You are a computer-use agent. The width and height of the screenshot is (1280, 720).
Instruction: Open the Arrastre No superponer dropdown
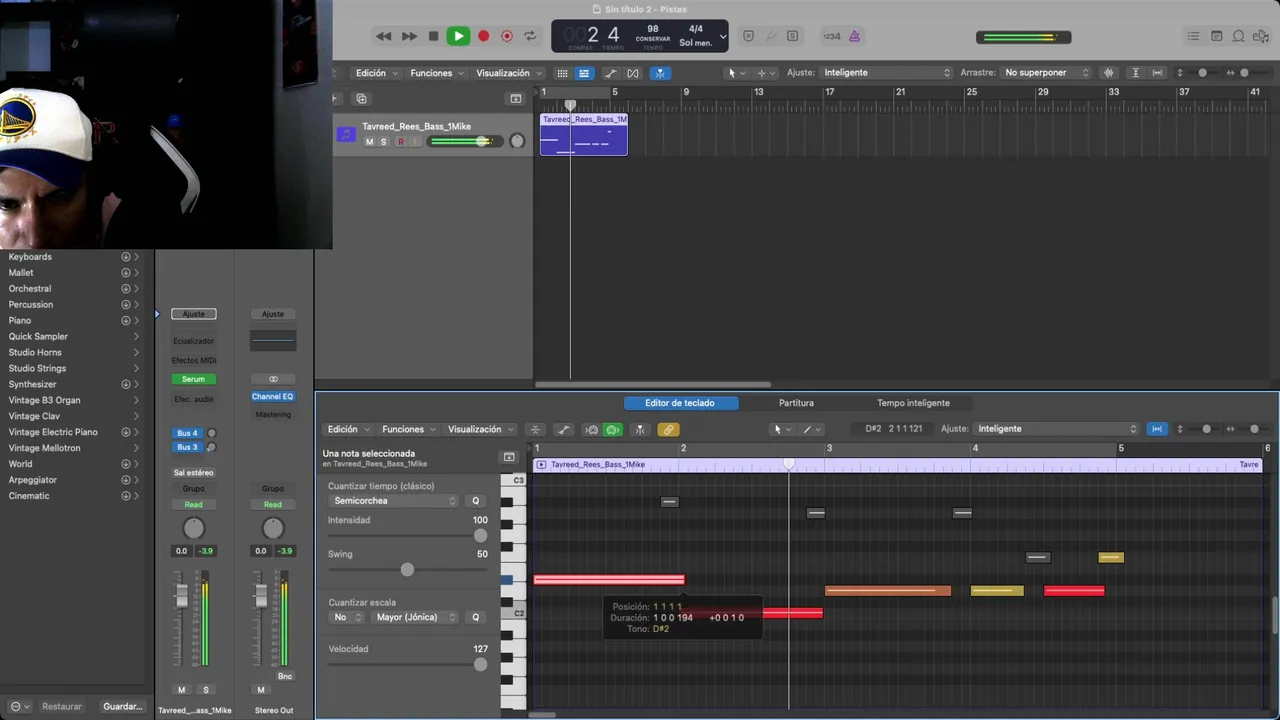pyautogui.click(x=1045, y=73)
